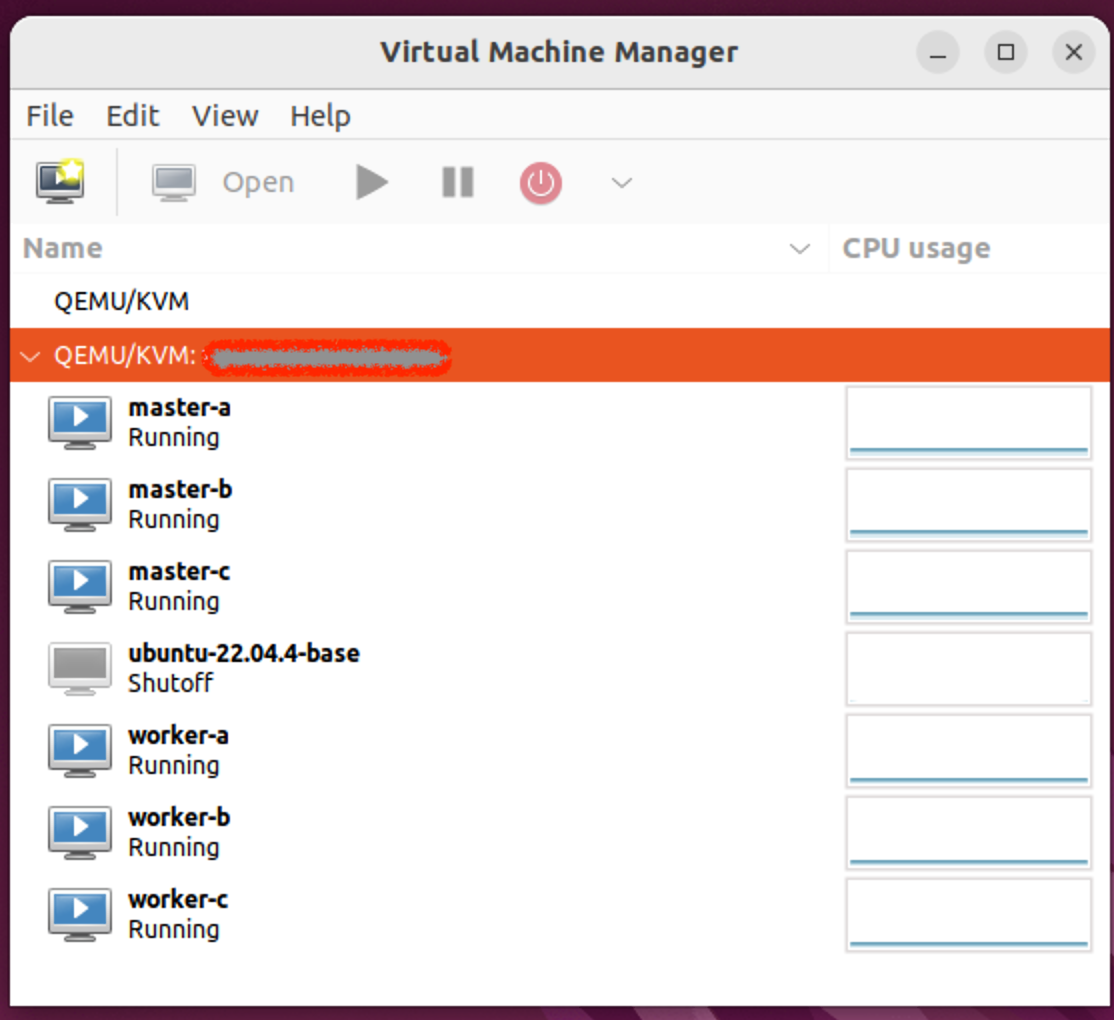Click the CPU usage graph for worker-a
Viewport: 1114px width, 1020px height.
(x=968, y=751)
